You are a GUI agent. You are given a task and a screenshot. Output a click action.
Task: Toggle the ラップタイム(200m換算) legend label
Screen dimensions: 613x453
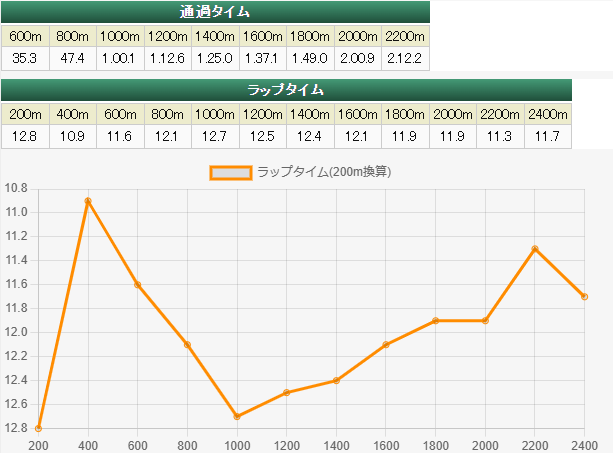tap(323, 172)
